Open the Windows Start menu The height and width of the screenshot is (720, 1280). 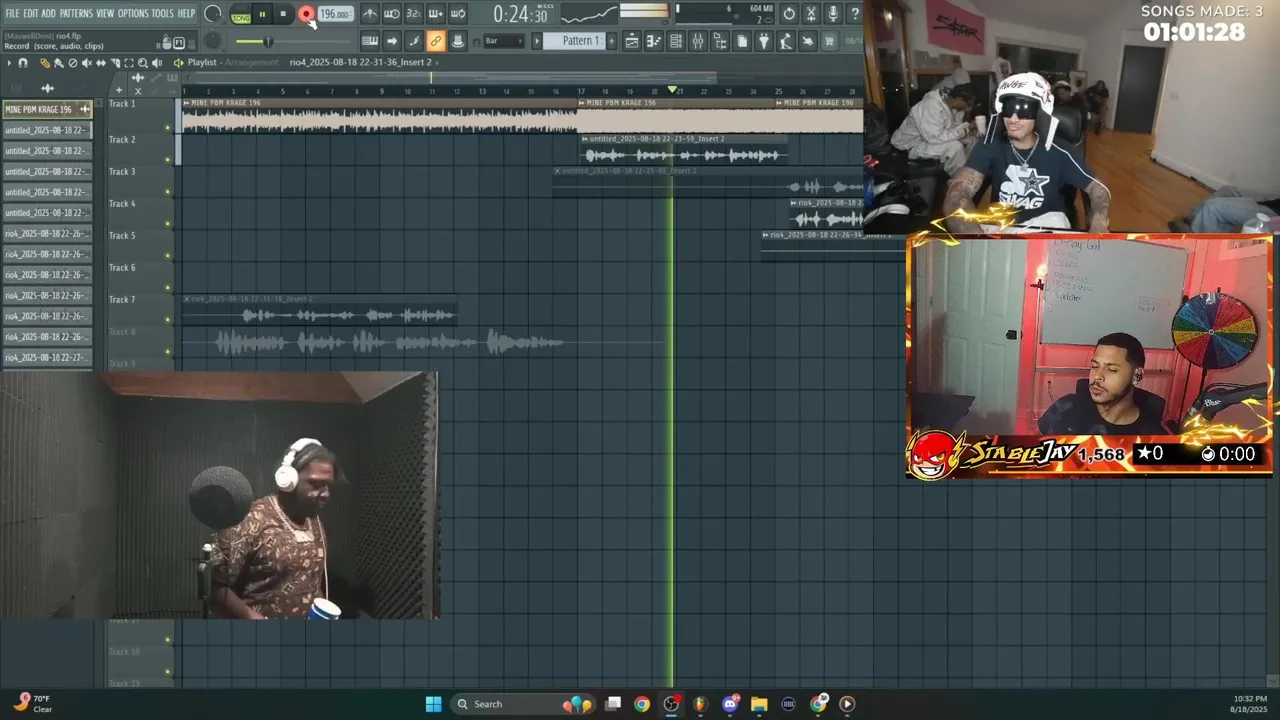(x=433, y=704)
